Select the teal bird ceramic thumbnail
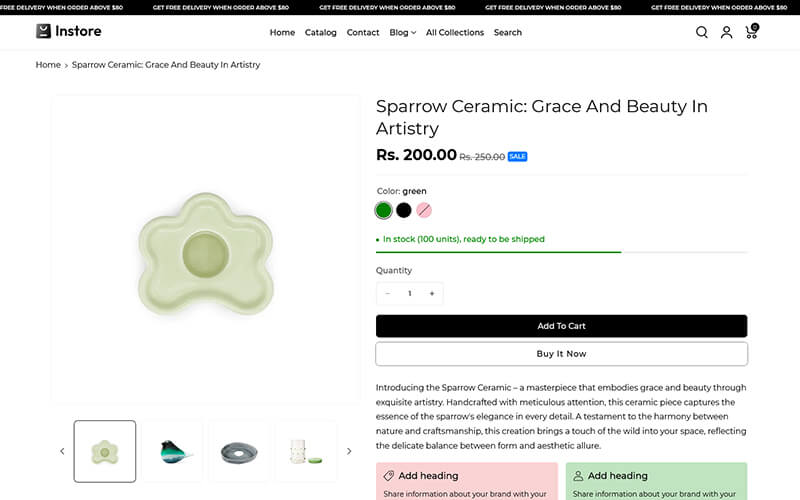Image resolution: width=800 pixels, height=500 pixels. tap(172, 451)
